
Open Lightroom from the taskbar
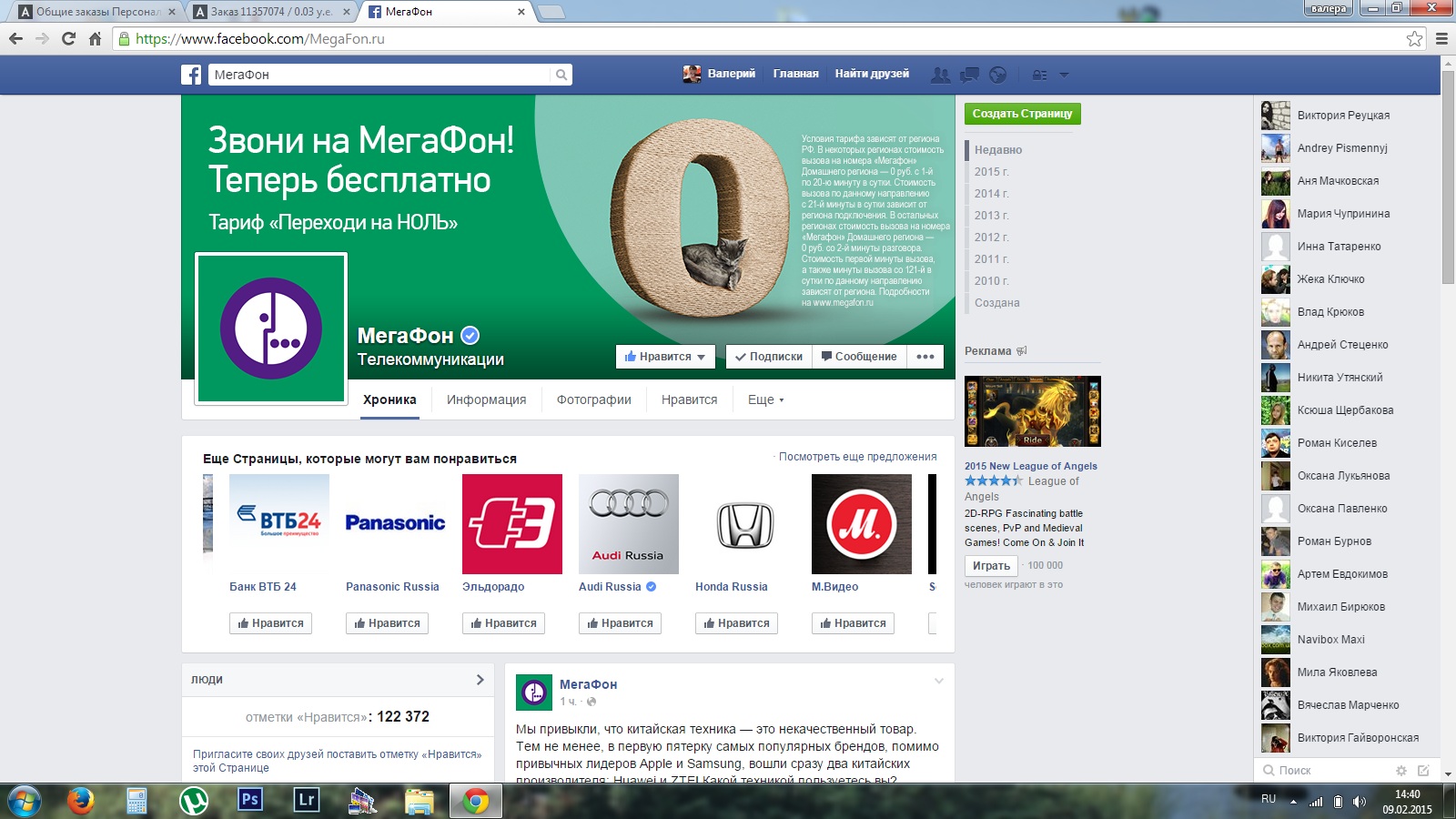[307, 800]
